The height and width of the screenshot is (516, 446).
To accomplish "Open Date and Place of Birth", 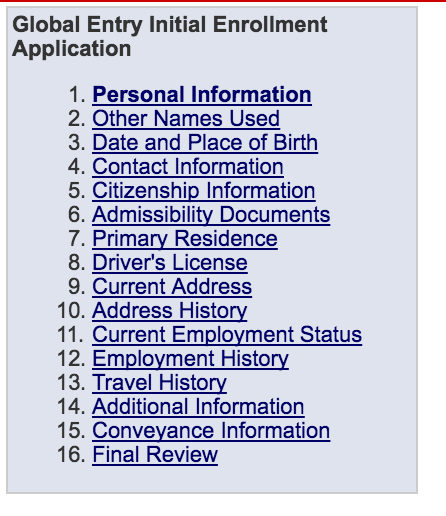I will [x=205, y=143].
